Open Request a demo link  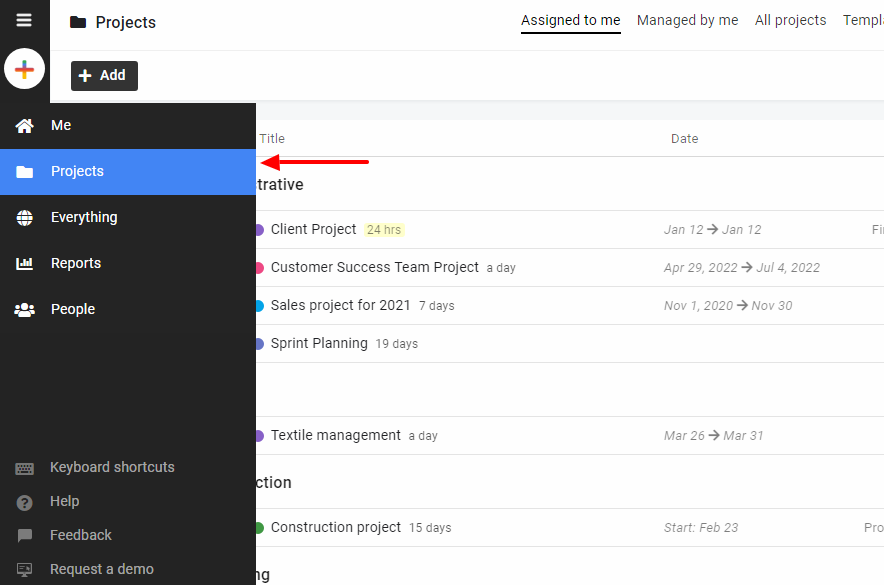pyautogui.click(x=101, y=569)
